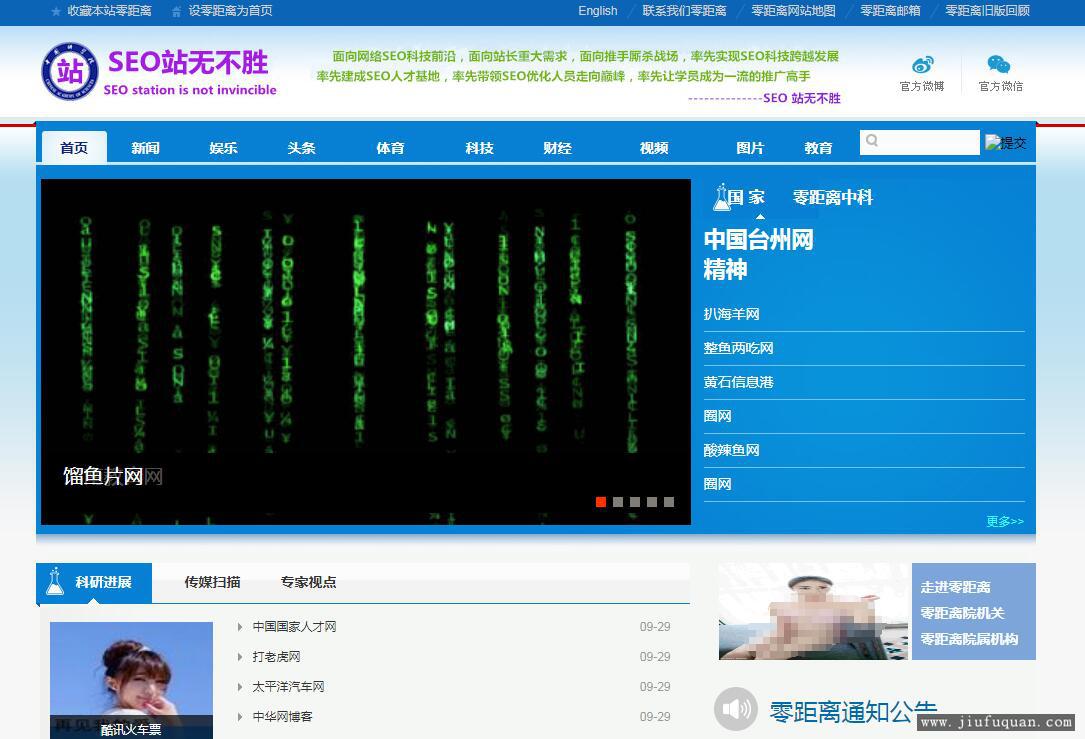Open the 黄石信息港 list link
This screenshot has width=1085, height=739.
click(x=738, y=382)
